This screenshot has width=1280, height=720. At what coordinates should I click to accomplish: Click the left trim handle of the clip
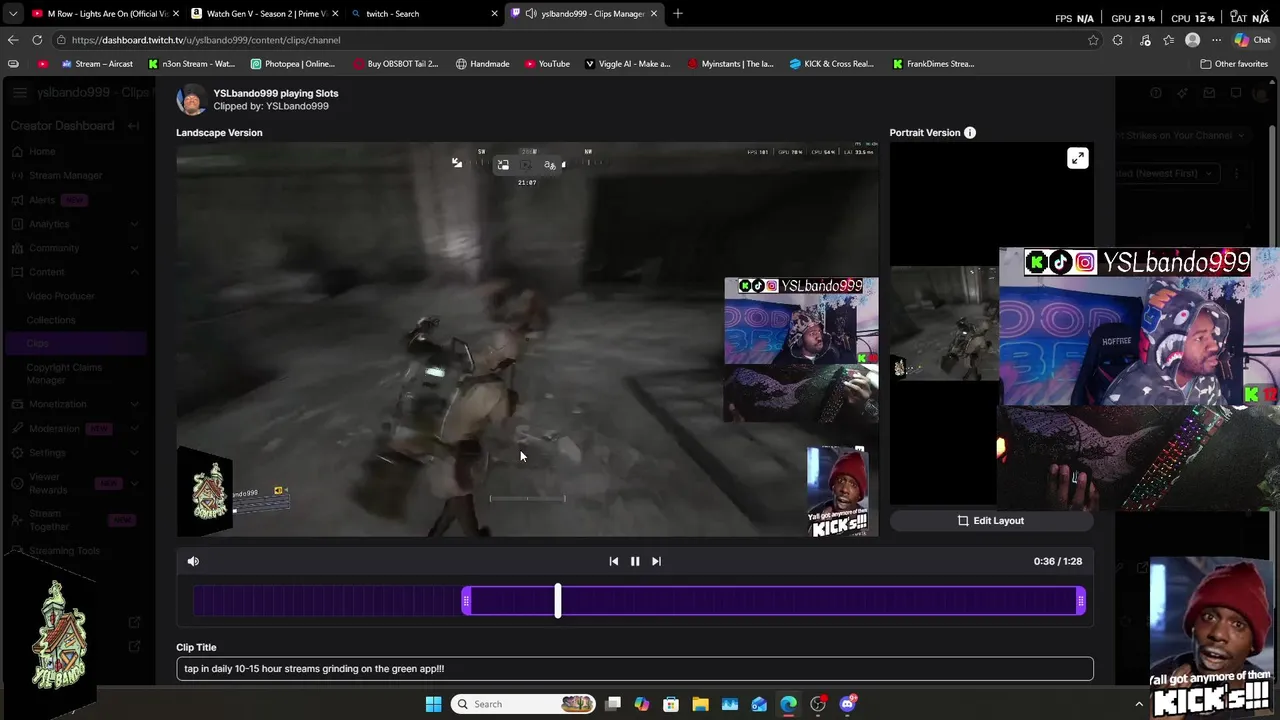point(466,600)
